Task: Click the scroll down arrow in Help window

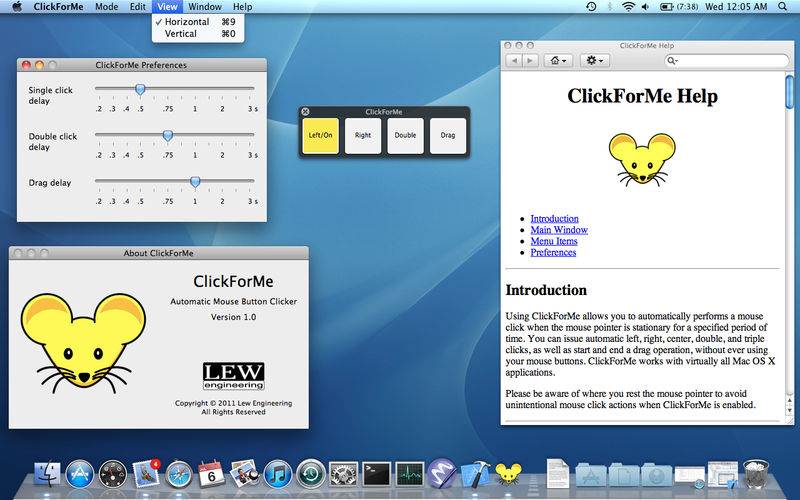Action: coord(789,410)
